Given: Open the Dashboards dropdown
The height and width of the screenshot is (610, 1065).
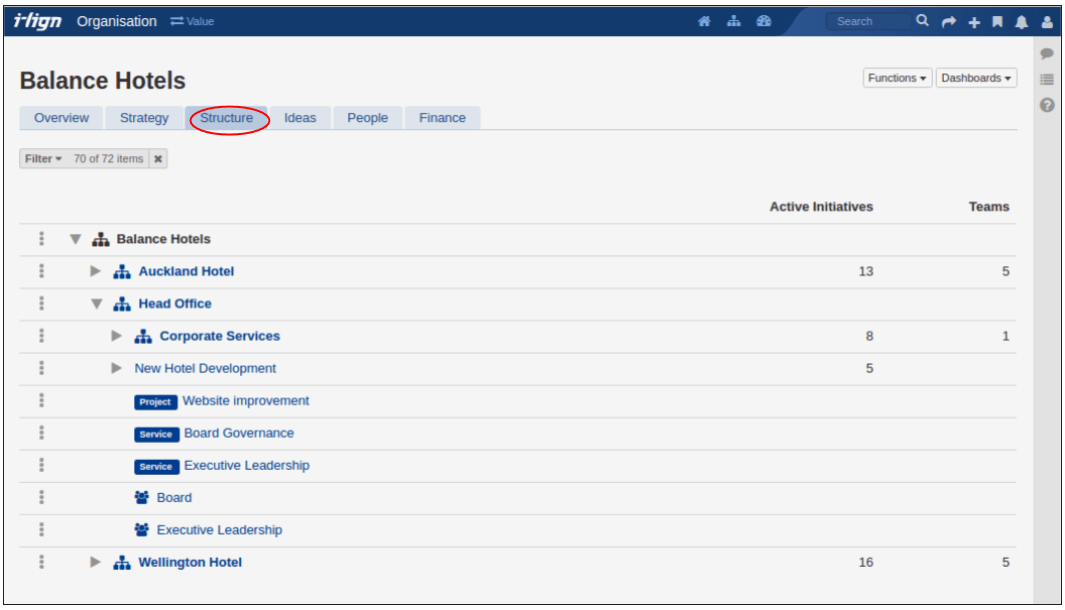Looking at the screenshot, I should (x=976, y=78).
